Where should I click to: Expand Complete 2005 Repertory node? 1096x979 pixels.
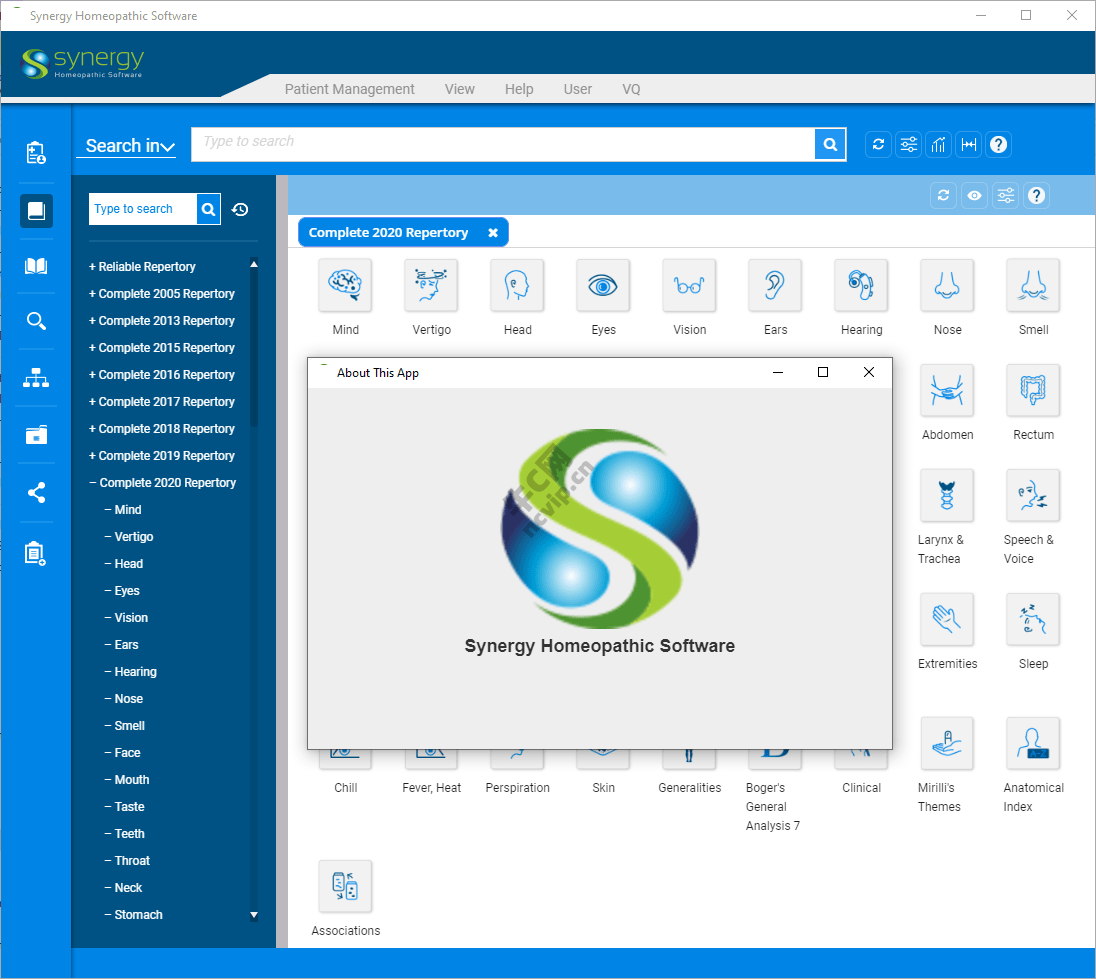tap(161, 294)
